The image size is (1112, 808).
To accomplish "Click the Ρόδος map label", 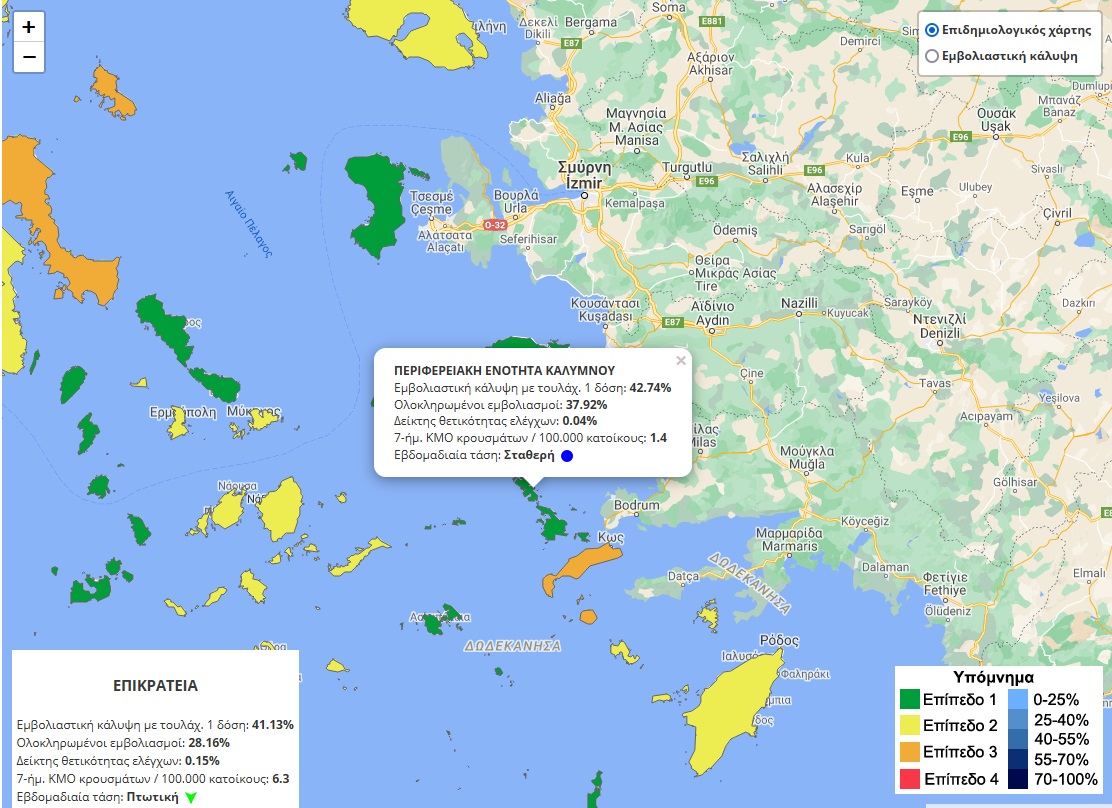I will pos(779,641).
